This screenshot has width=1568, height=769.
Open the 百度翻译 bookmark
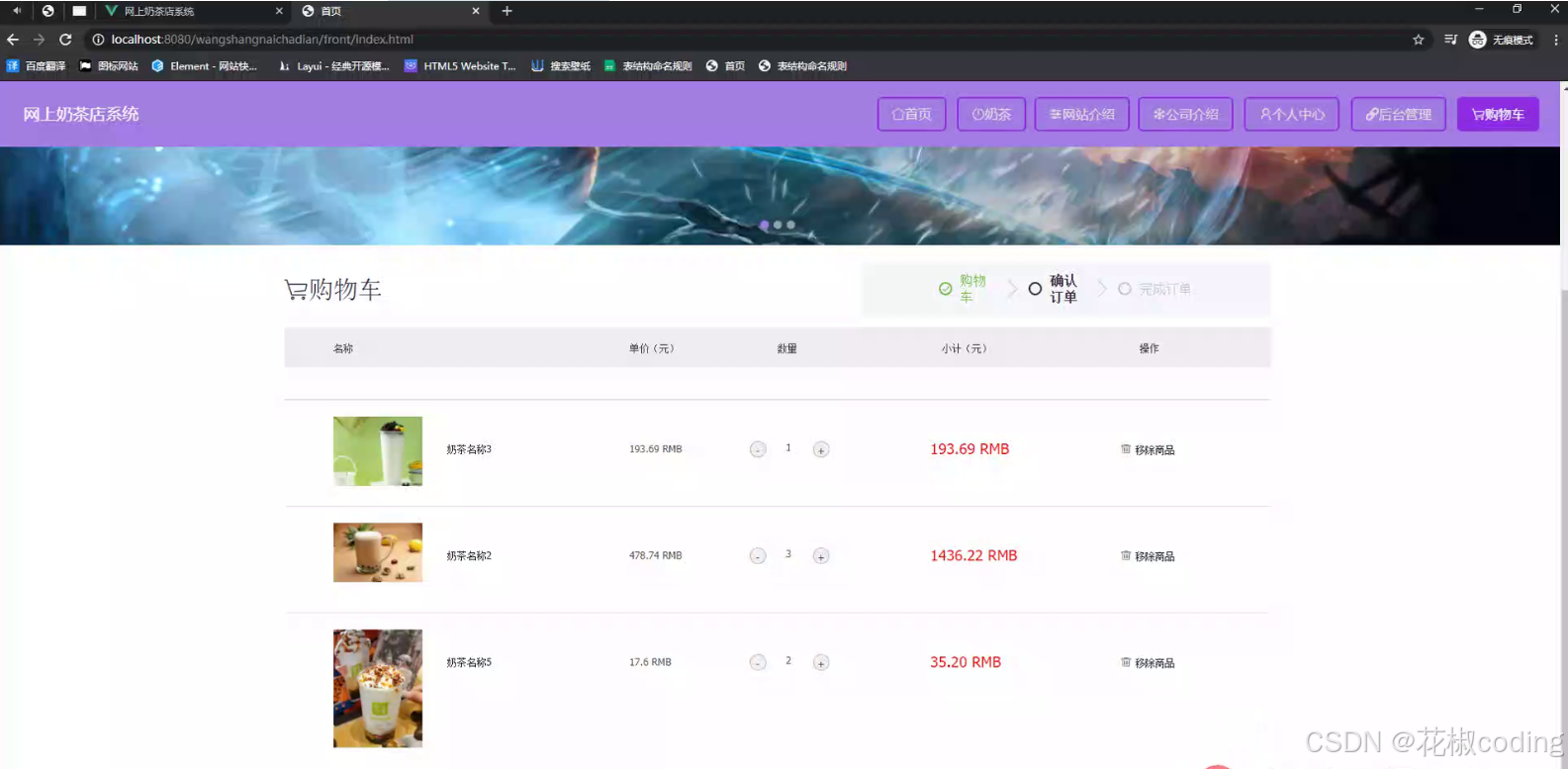coord(37,66)
